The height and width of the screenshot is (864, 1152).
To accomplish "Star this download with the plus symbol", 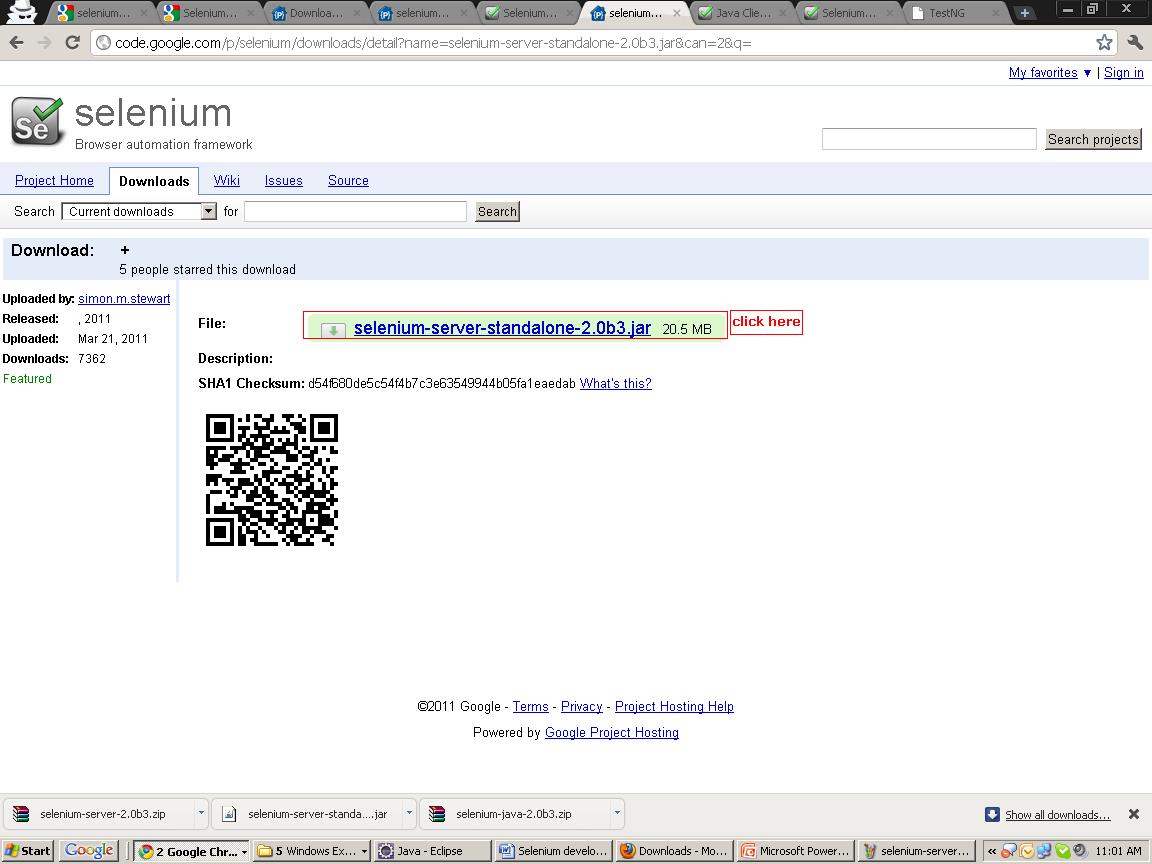I will pyautogui.click(x=124, y=250).
